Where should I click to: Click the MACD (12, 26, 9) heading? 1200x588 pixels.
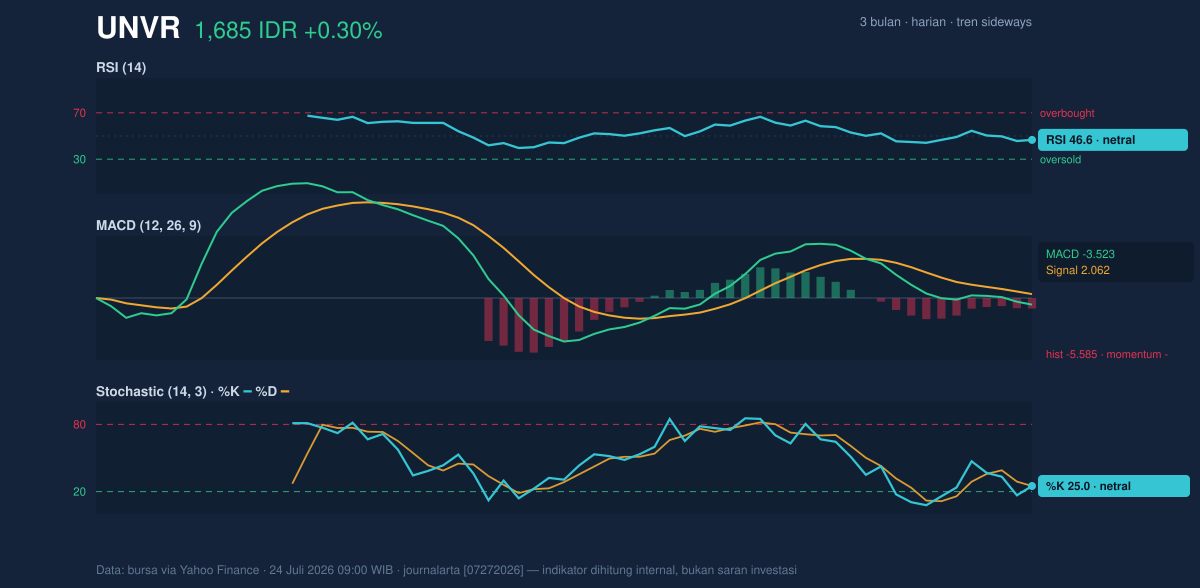tap(148, 226)
